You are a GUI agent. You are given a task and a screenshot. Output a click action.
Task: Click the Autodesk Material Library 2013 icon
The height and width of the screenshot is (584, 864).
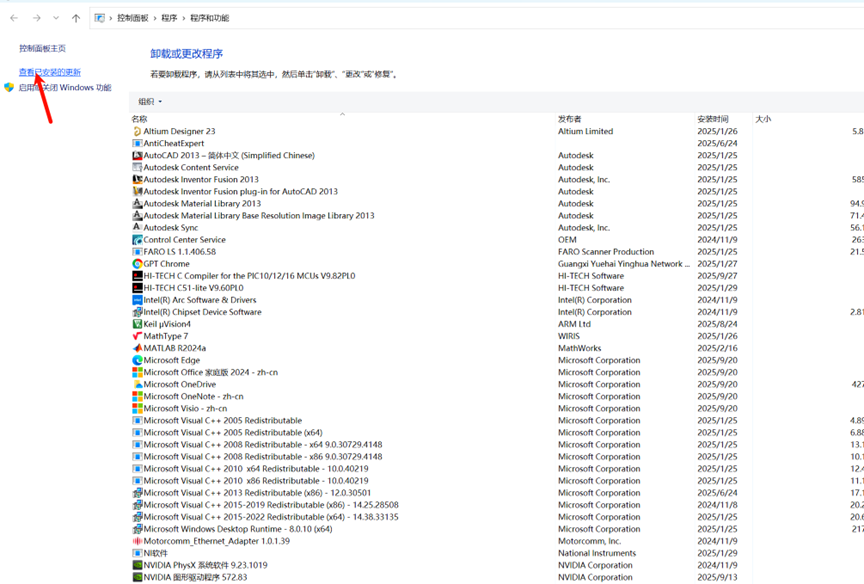pos(137,203)
